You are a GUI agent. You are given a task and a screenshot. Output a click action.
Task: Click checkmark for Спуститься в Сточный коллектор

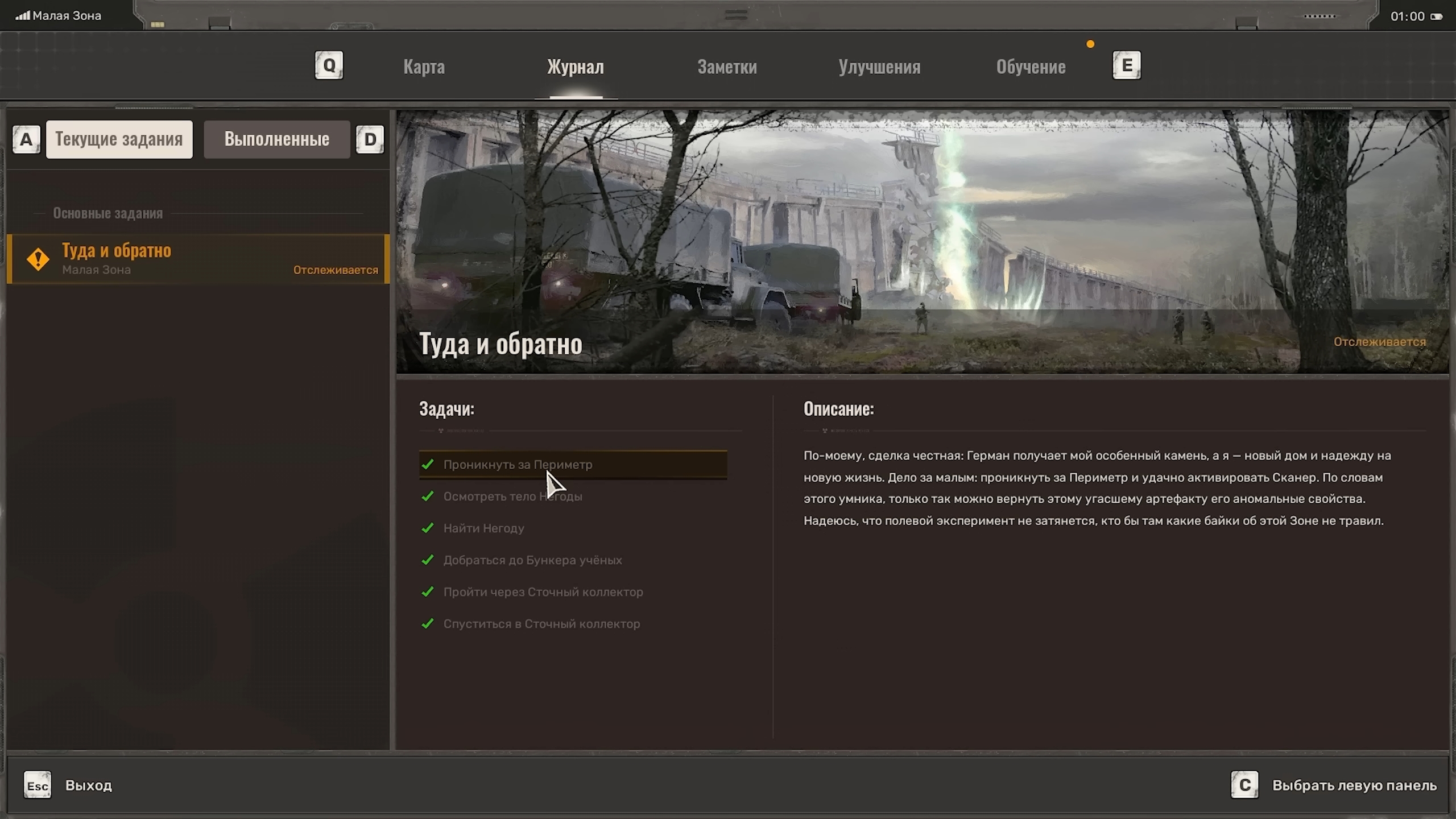[x=428, y=623]
